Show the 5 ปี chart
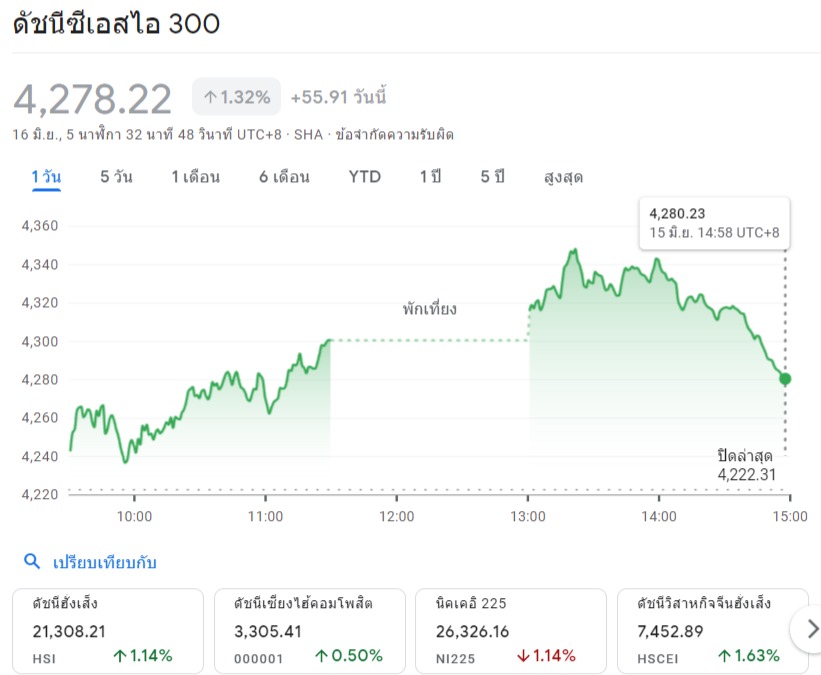This screenshot has height=675, width=821. coord(493,177)
